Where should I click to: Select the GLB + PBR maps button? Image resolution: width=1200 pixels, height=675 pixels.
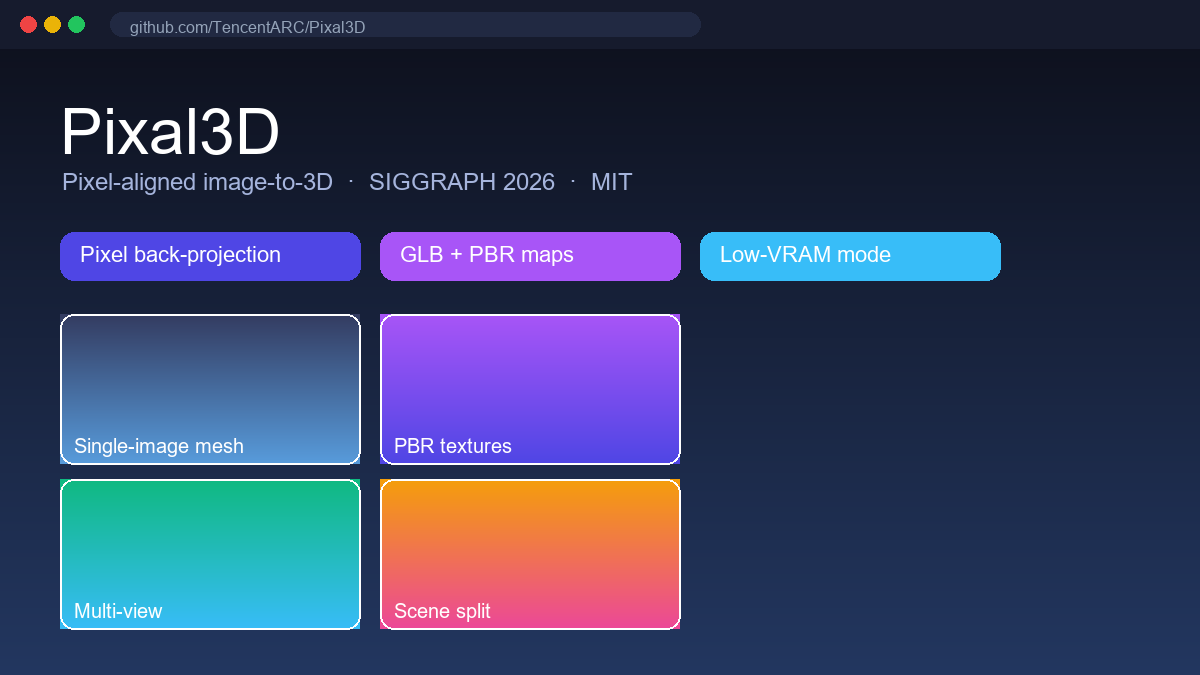pyautogui.click(x=530, y=256)
